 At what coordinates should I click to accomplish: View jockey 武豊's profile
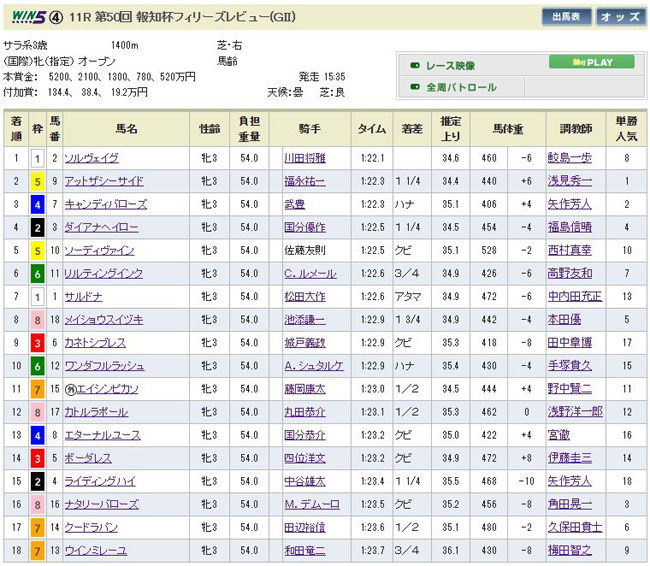[293, 204]
